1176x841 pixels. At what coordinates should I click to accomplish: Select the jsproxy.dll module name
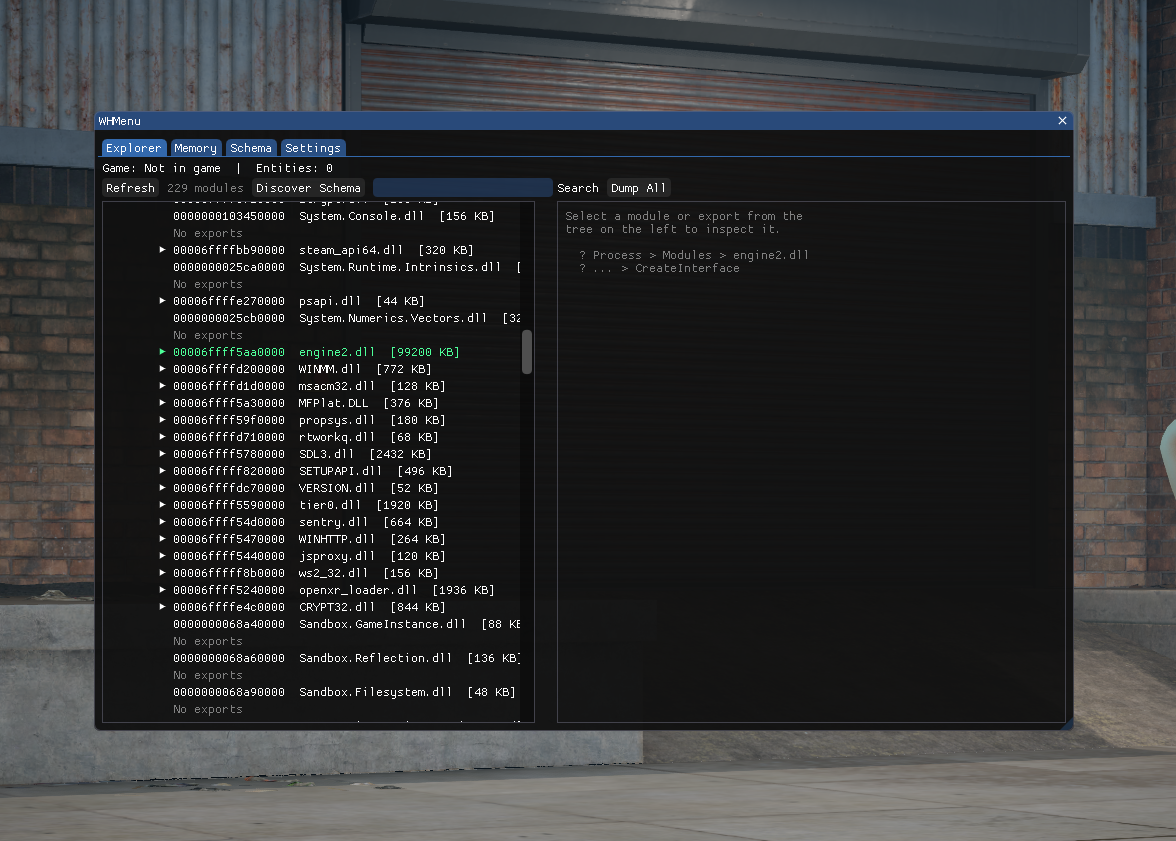[337, 556]
